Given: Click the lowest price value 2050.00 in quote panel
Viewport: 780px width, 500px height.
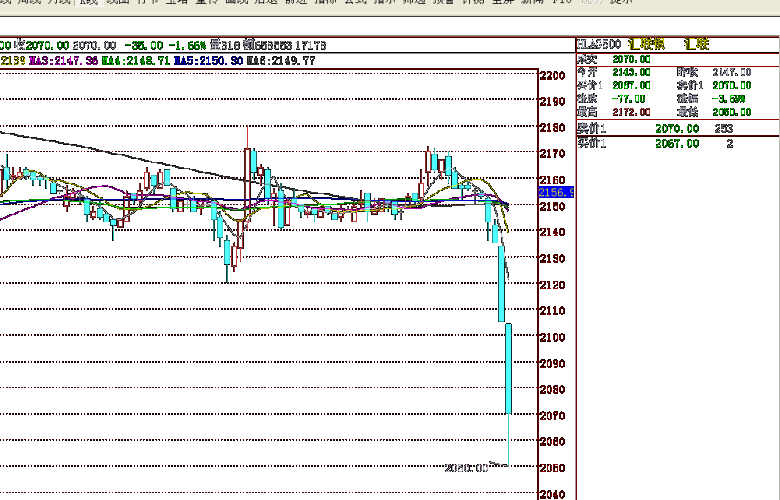Looking at the screenshot, I should [731, 112].
